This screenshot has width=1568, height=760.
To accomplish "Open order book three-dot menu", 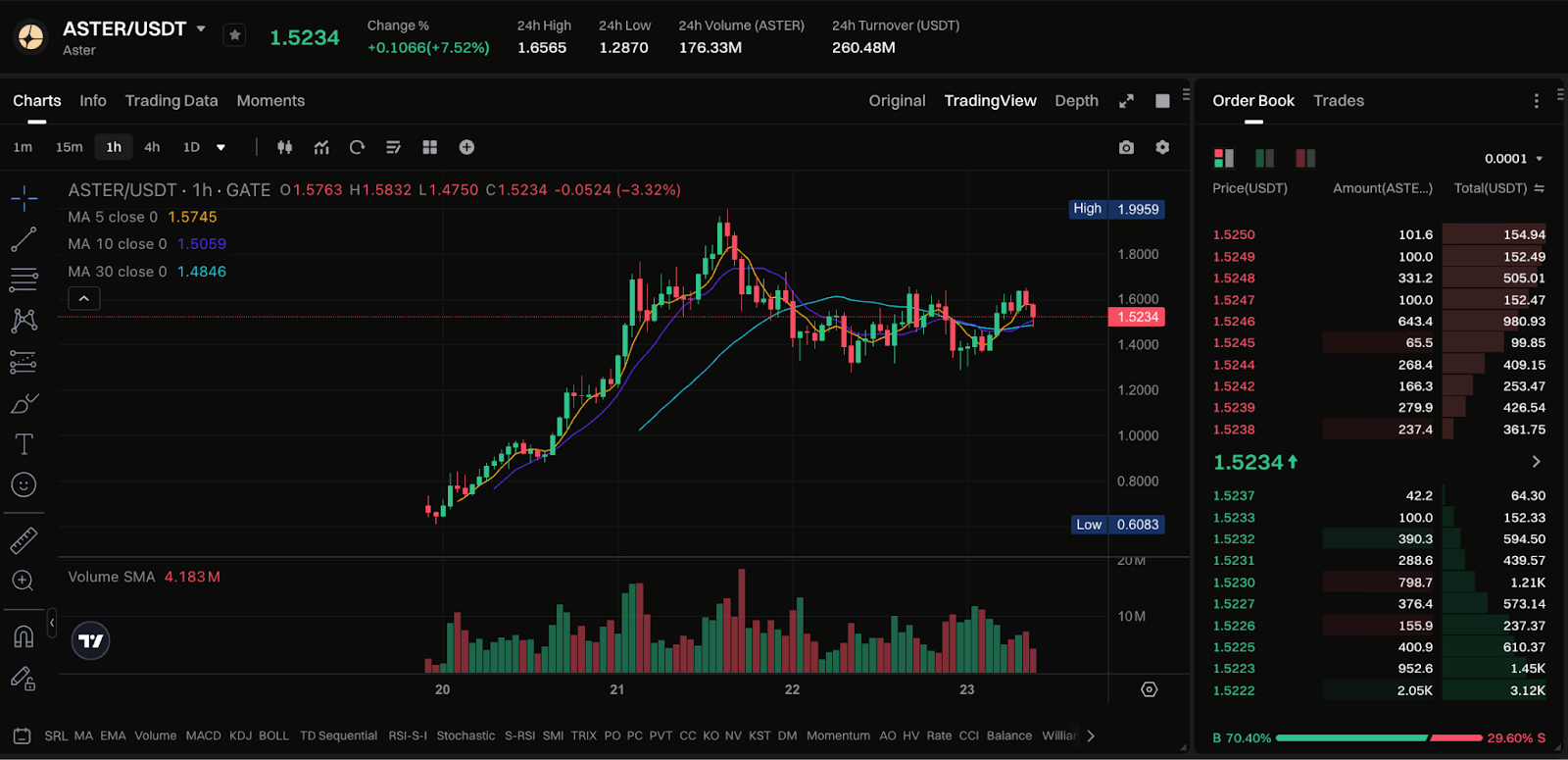I will 1536,101.
